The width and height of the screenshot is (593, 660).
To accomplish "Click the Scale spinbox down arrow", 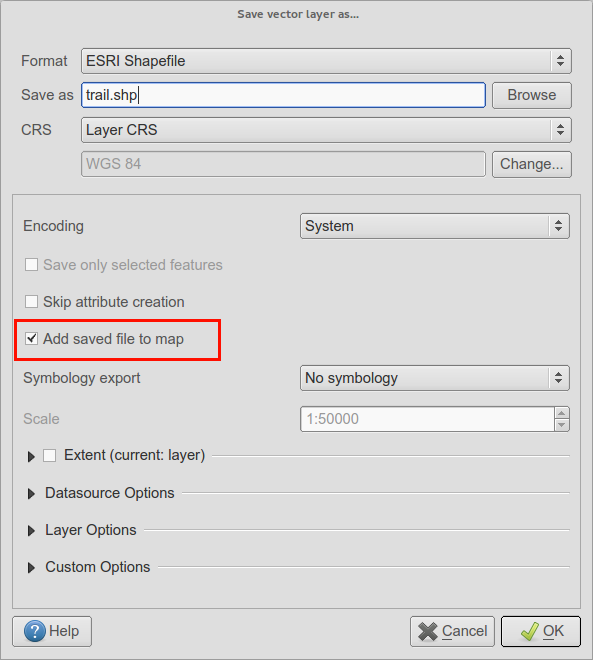I will point(561,425).
